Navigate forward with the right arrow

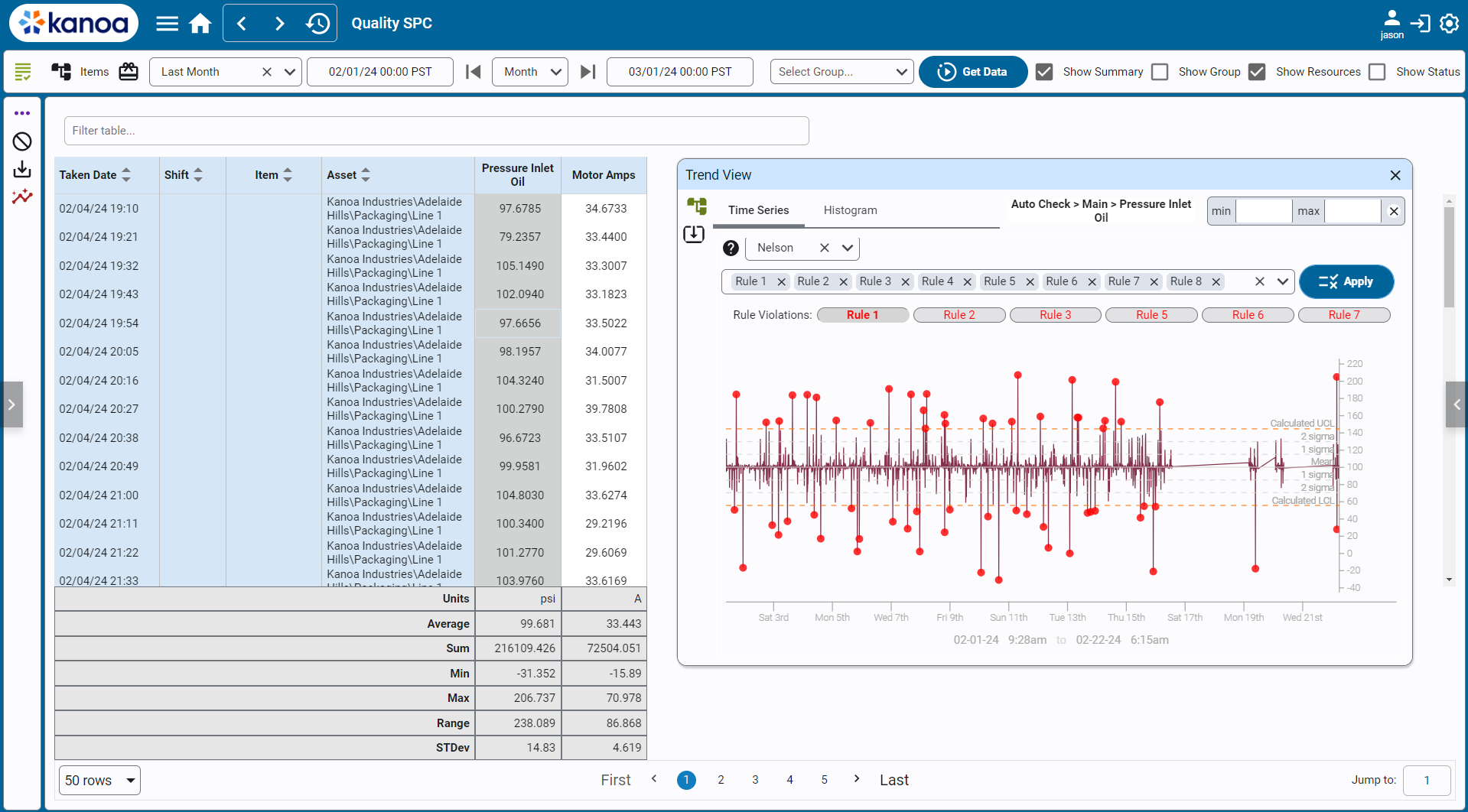(x=279, y=24)
